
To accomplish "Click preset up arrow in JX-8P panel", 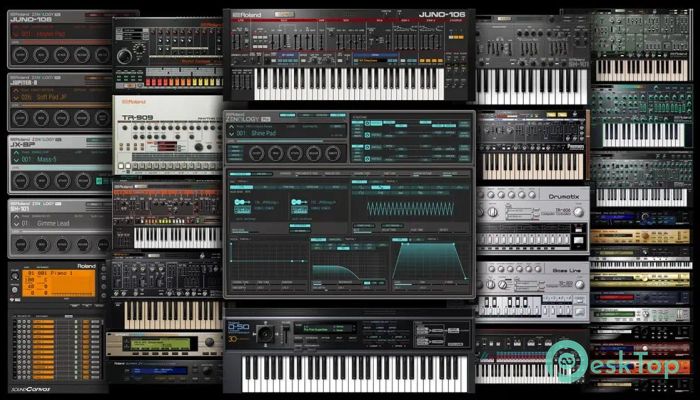I will [16, 154].
